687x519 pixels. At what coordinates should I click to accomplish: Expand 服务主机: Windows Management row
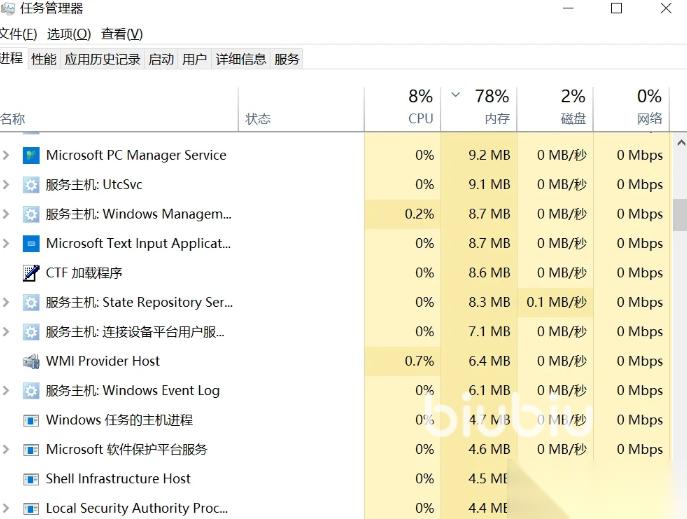6,214
